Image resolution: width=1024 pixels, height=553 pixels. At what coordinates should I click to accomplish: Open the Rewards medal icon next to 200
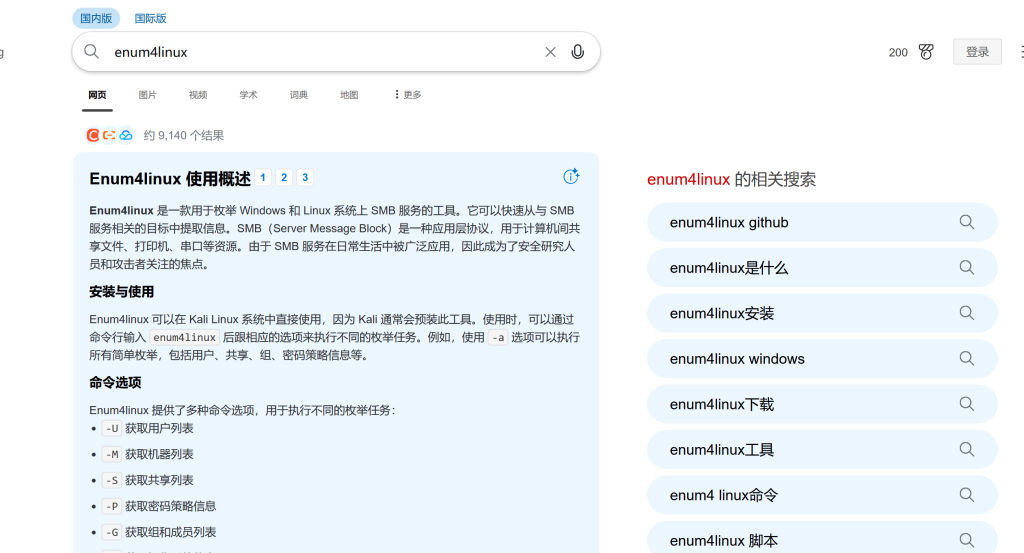click(x=926, y=52)
